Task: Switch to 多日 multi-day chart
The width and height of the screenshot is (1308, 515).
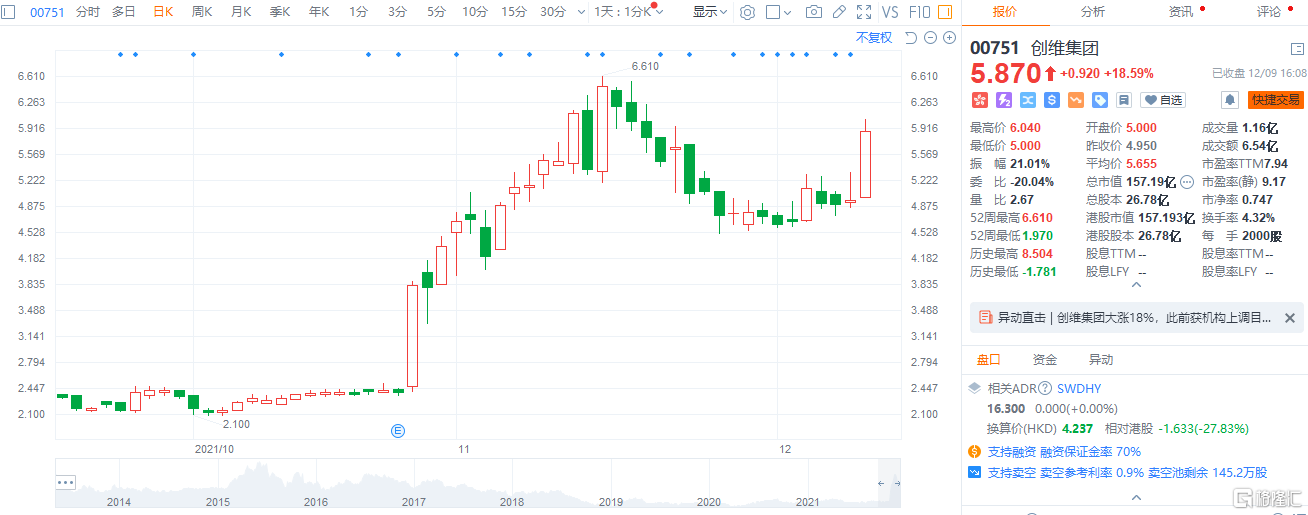Action: pos(123,12)
